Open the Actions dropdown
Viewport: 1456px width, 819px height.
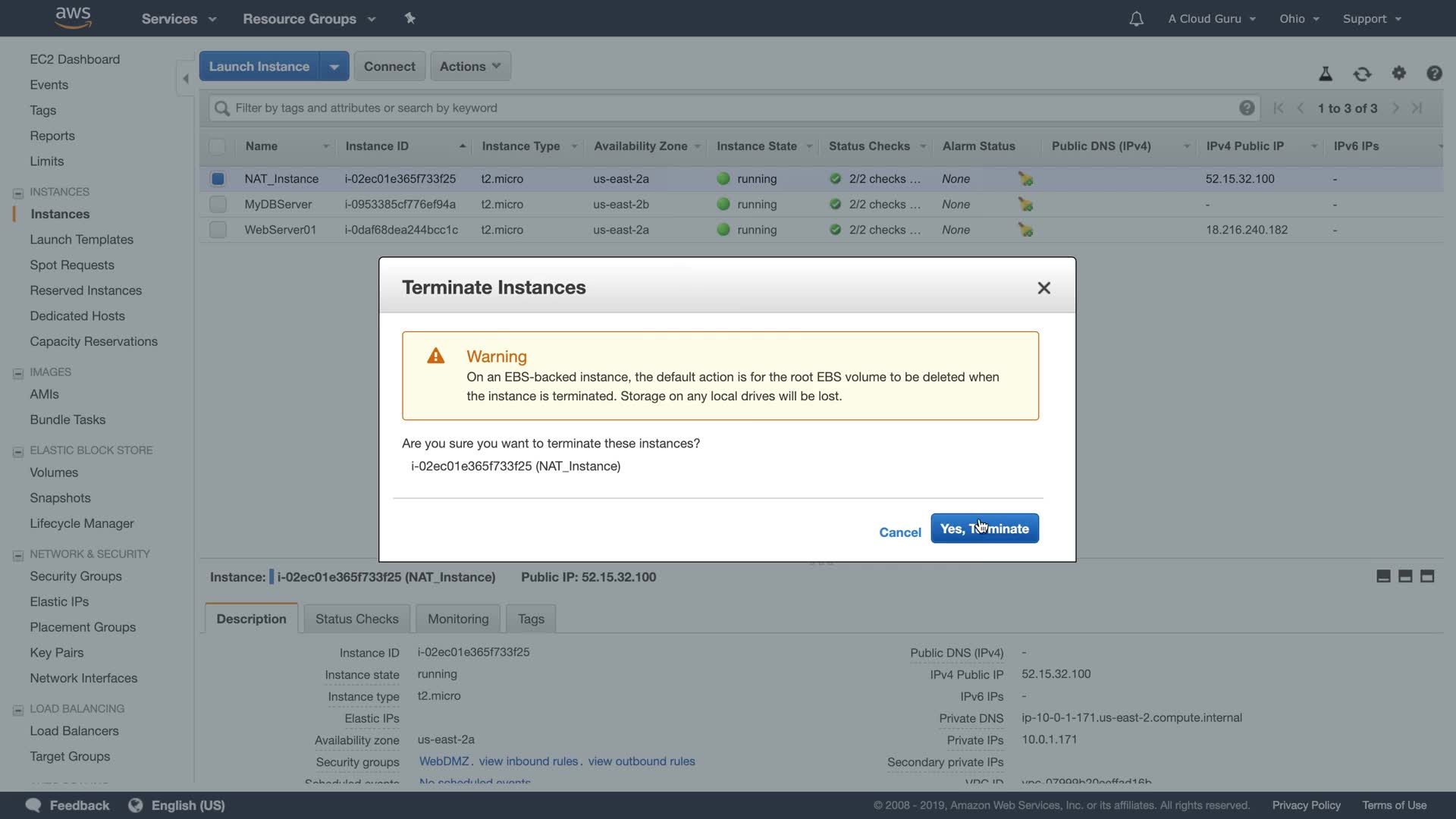pyautogui.click(x=470, y=67)
